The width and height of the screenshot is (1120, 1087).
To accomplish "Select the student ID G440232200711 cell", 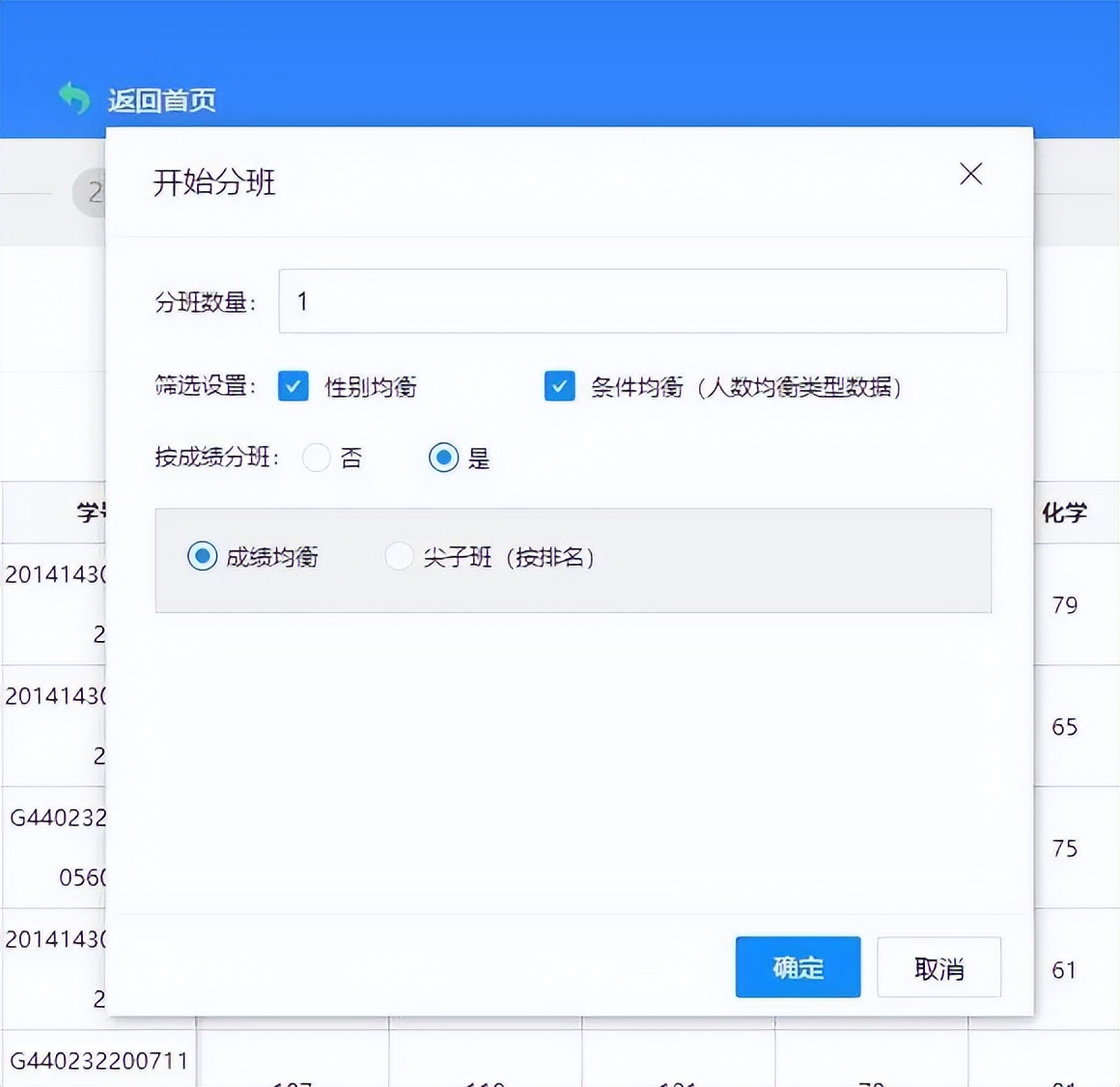I will click(100, 1060).
